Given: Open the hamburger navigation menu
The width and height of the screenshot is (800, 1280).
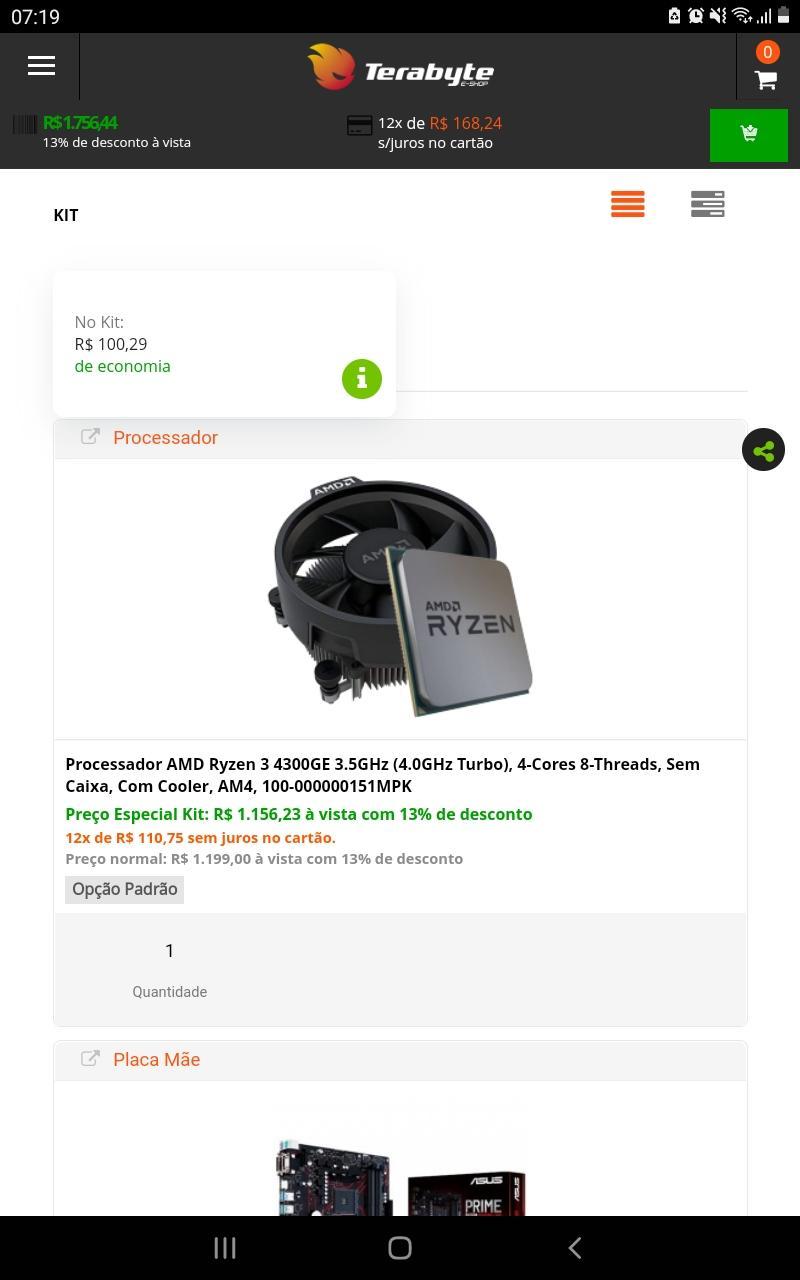Looking at the screenshot, I should (x=41, y=66).
